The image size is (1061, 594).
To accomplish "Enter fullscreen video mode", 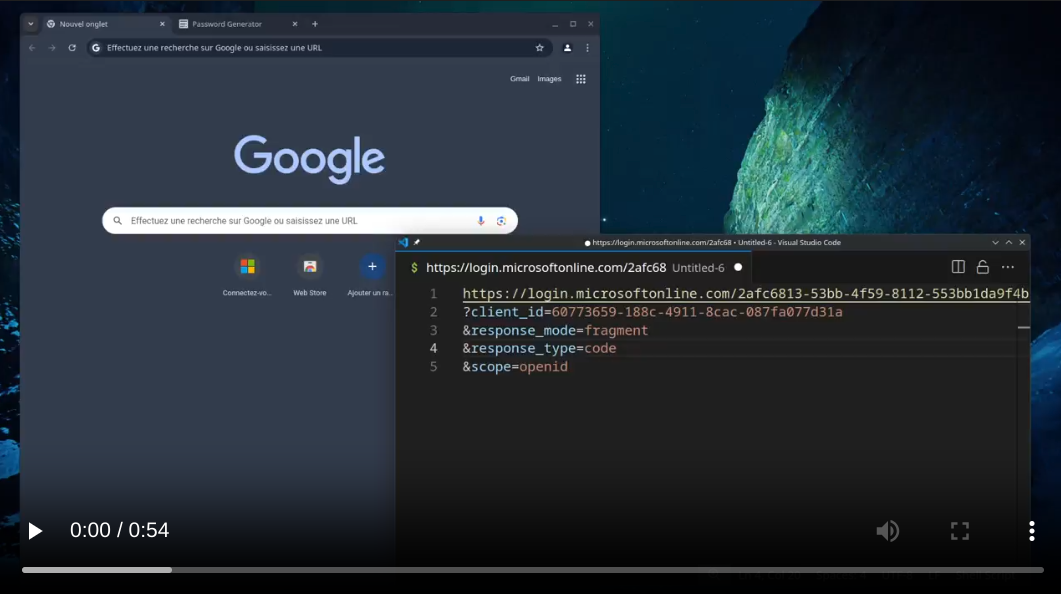I will click(x=960, y=531).
